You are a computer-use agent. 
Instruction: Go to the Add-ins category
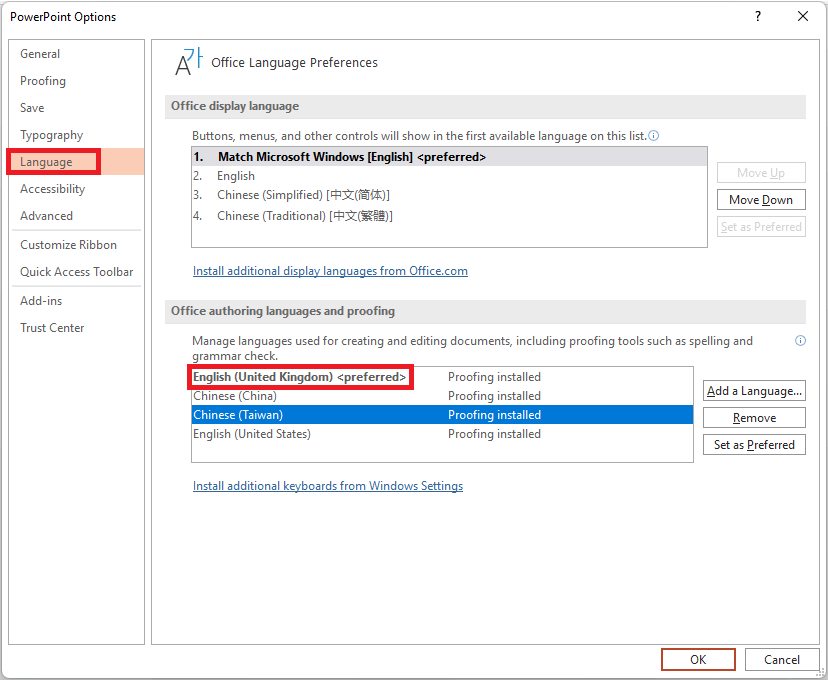pos(77,300)
